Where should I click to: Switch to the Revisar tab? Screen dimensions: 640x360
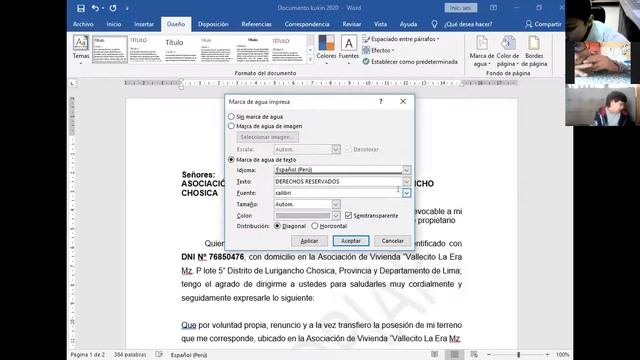point(351,24)
